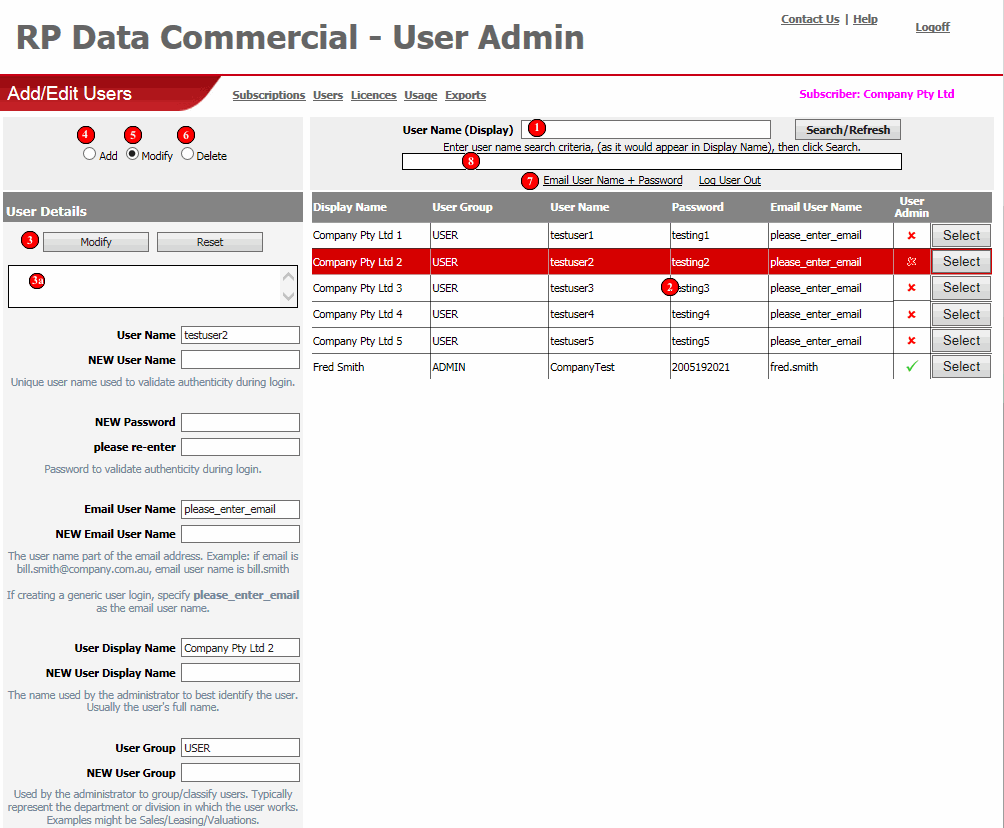The height and width of the screenshot is (828, 1004).
Task: Click the "fred.smith" email user name cell
Action: [x=794, y=367]
